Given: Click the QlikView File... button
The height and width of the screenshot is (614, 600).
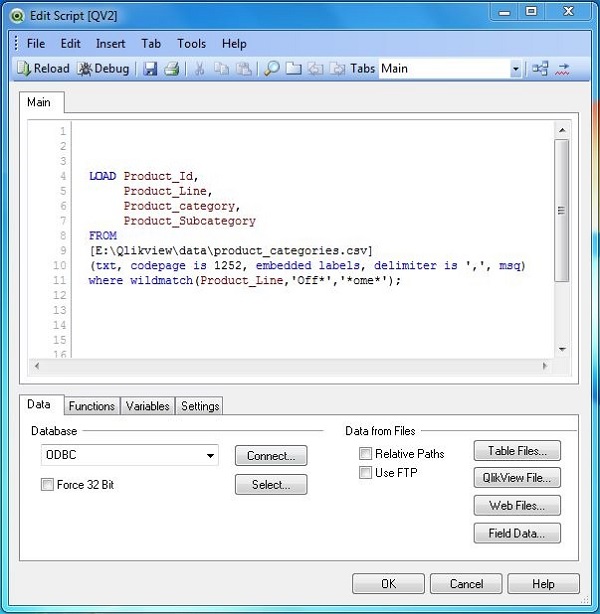Looking at the screenshot, I should 517,478.
